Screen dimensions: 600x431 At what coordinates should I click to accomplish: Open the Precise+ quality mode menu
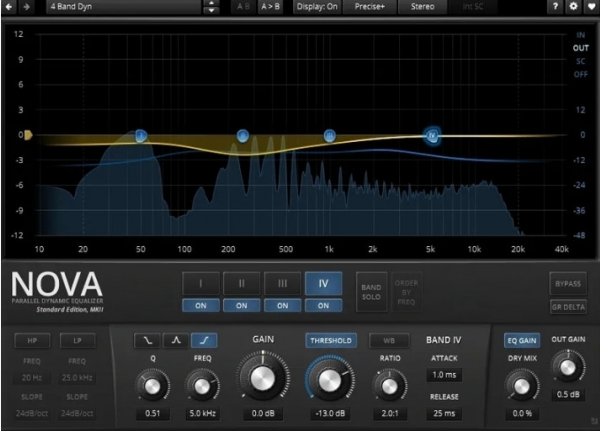pos(370,7)
